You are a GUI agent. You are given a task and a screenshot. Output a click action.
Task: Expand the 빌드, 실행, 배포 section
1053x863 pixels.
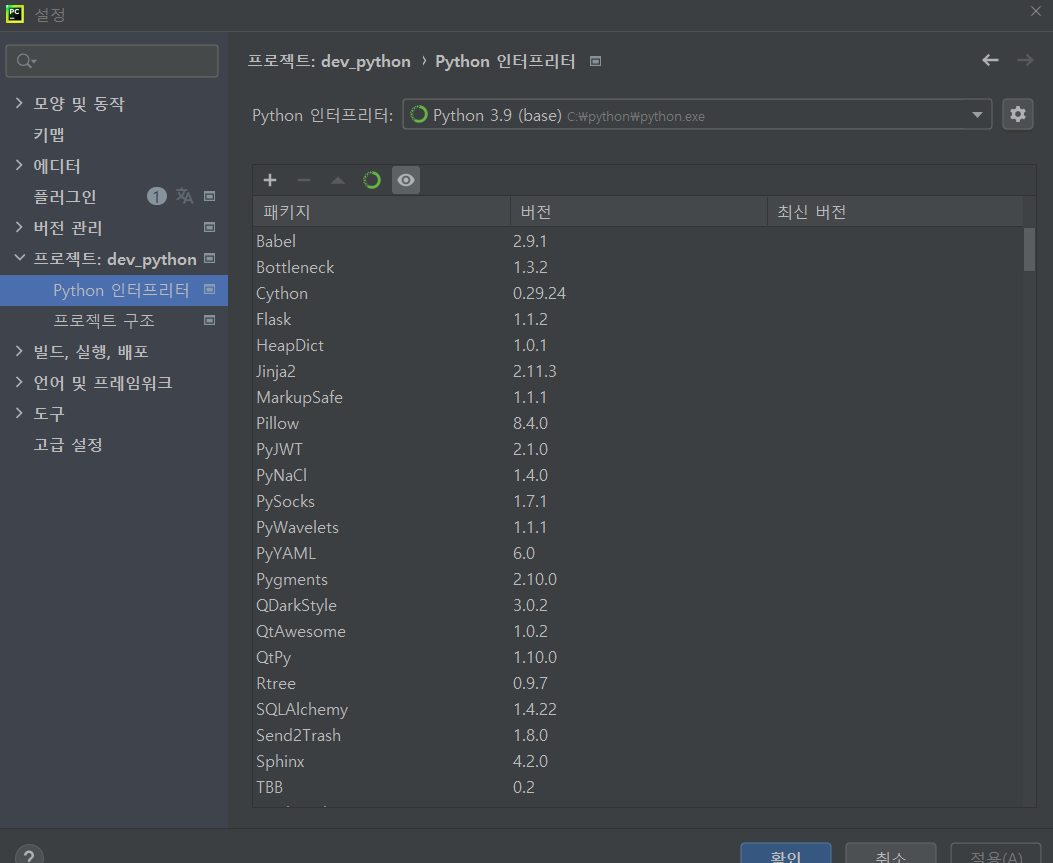click(x=19, y=351)
